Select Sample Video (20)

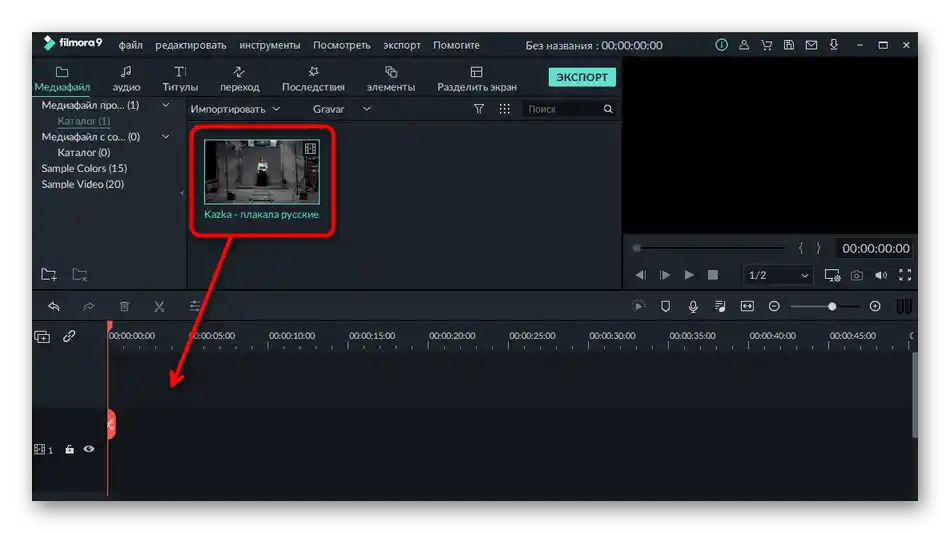click(x=82, y=184)
